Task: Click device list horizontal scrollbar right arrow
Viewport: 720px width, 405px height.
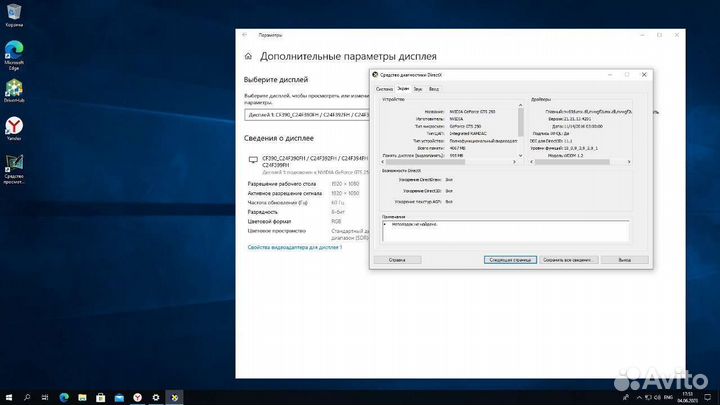Action: (x=514, y=162)
